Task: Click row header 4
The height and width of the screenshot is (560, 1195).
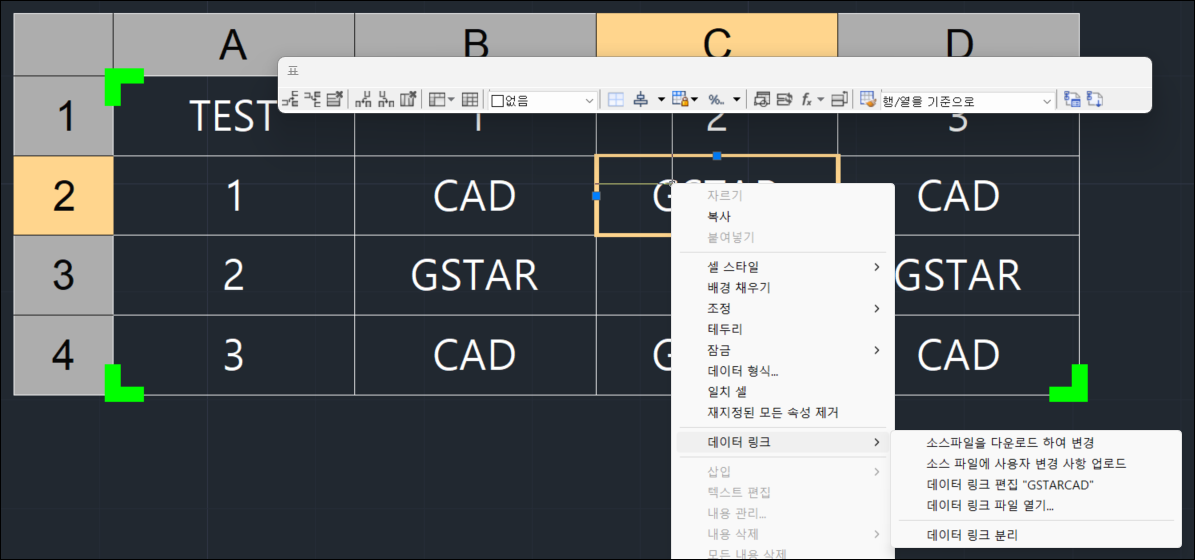Action: [x=64, y=355]
